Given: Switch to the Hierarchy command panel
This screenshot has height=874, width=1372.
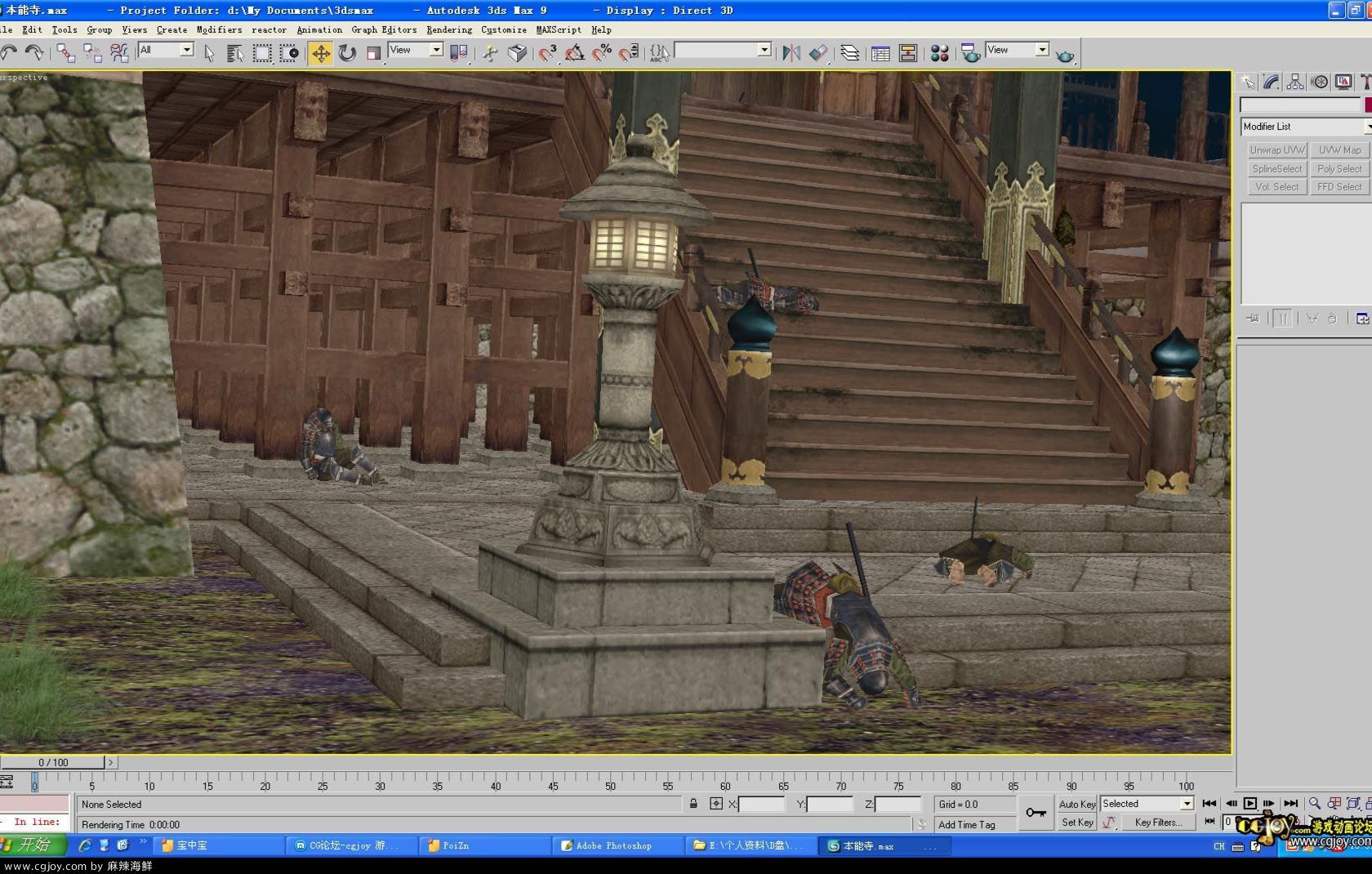Looking at the screenshot, I should coord(1294,82).
